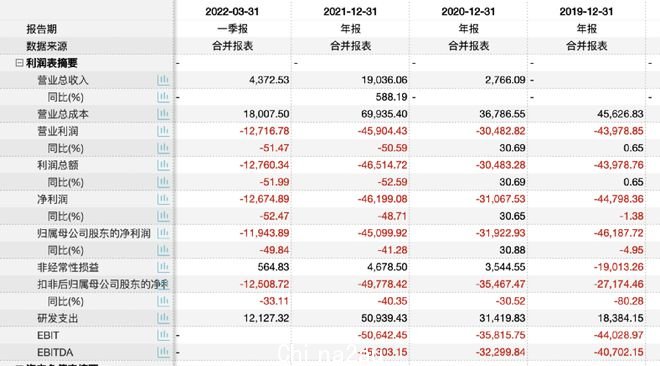Click 2020 EBIT value -35,815.75
The height and width of the screenshot is (366, 660).
[x=501, y=335]
